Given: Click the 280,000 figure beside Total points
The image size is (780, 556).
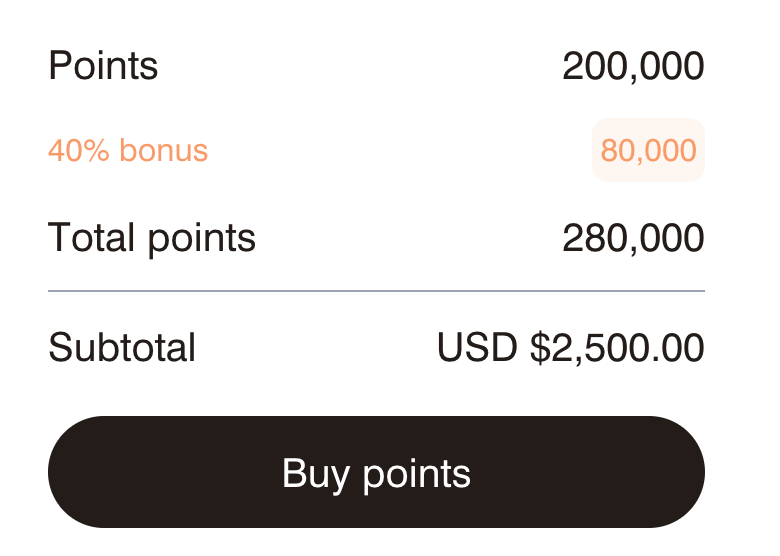Looking at the screenshot, I should 633,238.
